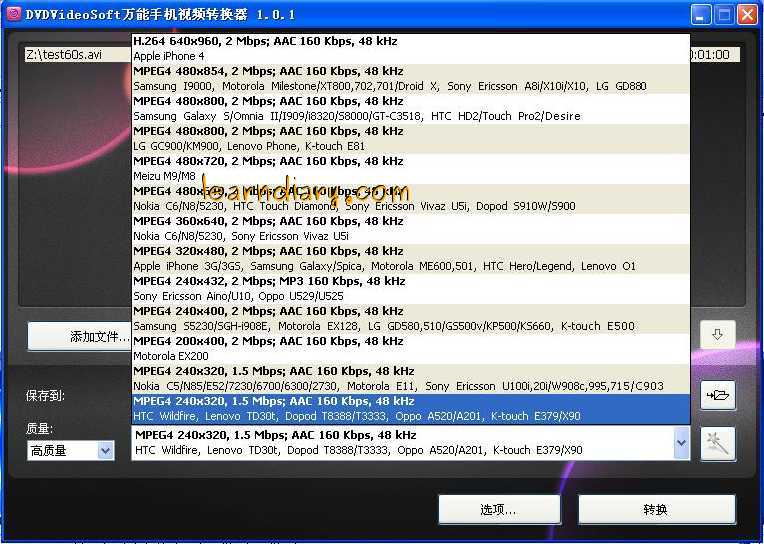764x544 pixels.
Task: Choose MPEG4 240x432 MP3 Sony Ericsson Aino preset
Action: coord(410,289)
